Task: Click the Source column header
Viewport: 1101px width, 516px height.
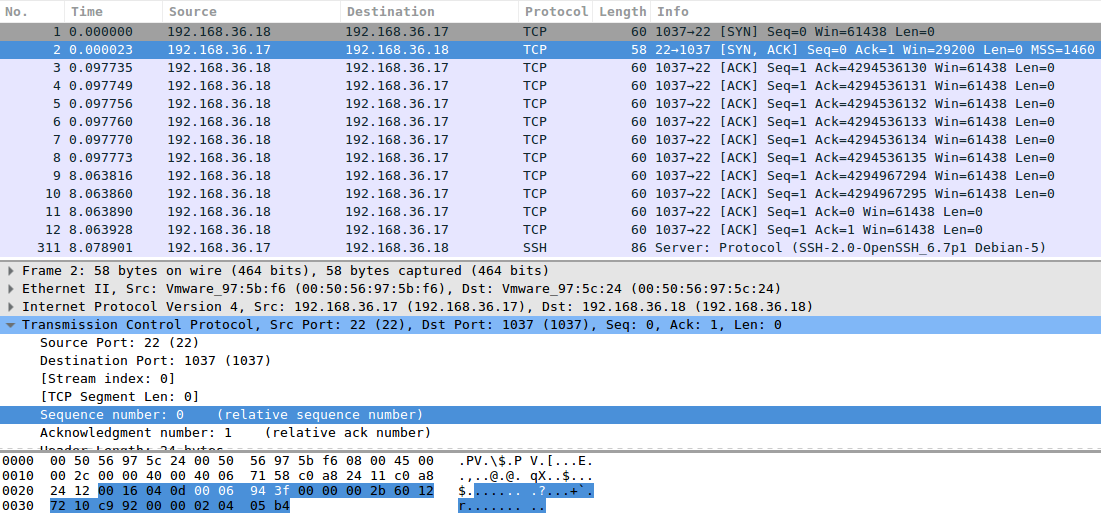Action: tap(192, 11)
